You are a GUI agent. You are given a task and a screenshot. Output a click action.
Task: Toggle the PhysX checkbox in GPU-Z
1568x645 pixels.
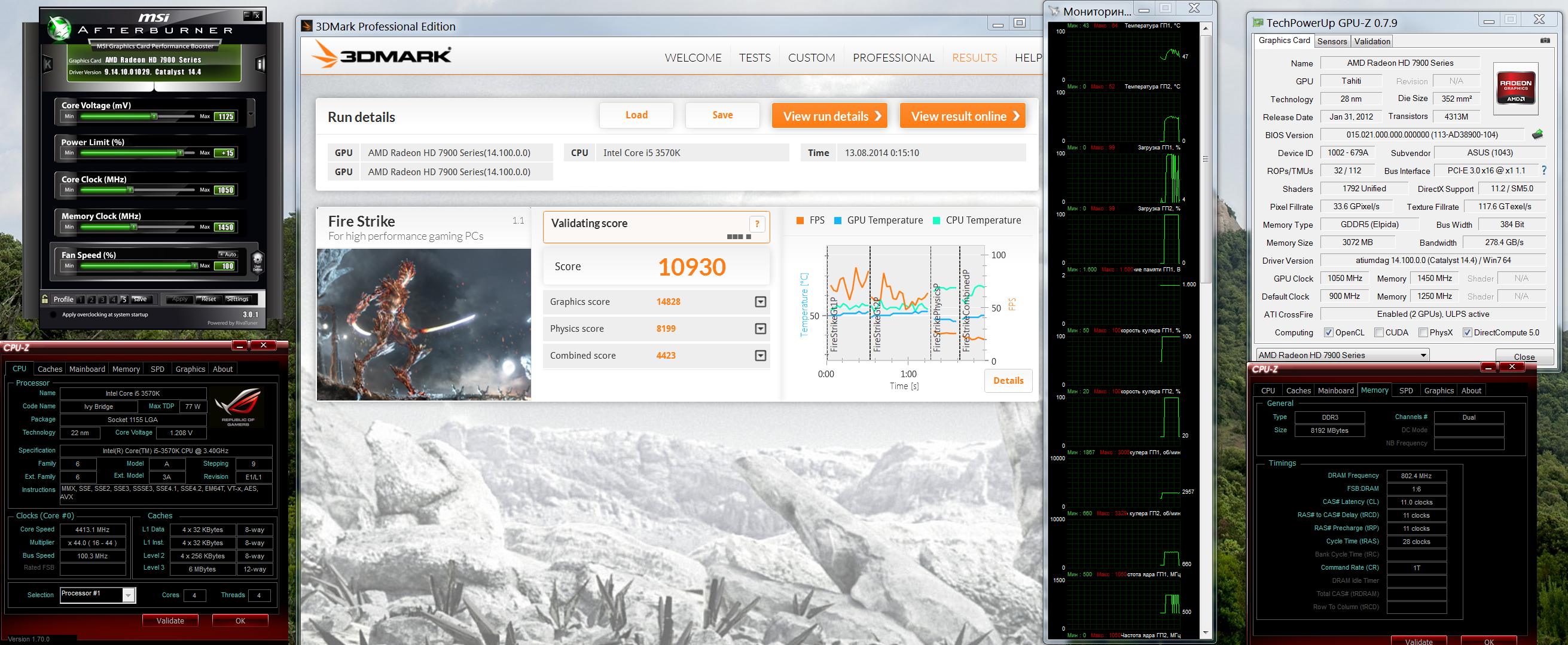pyautogui.click(x=1423, y=333)
